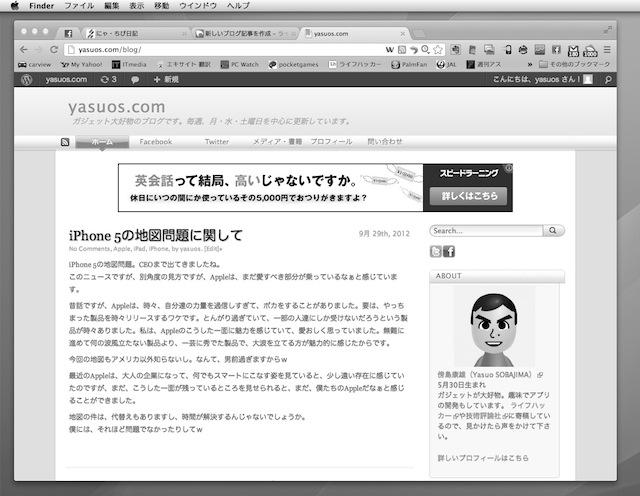Open the ファイル menu in menu bar
640x496 pixels.
click(79, 6)
